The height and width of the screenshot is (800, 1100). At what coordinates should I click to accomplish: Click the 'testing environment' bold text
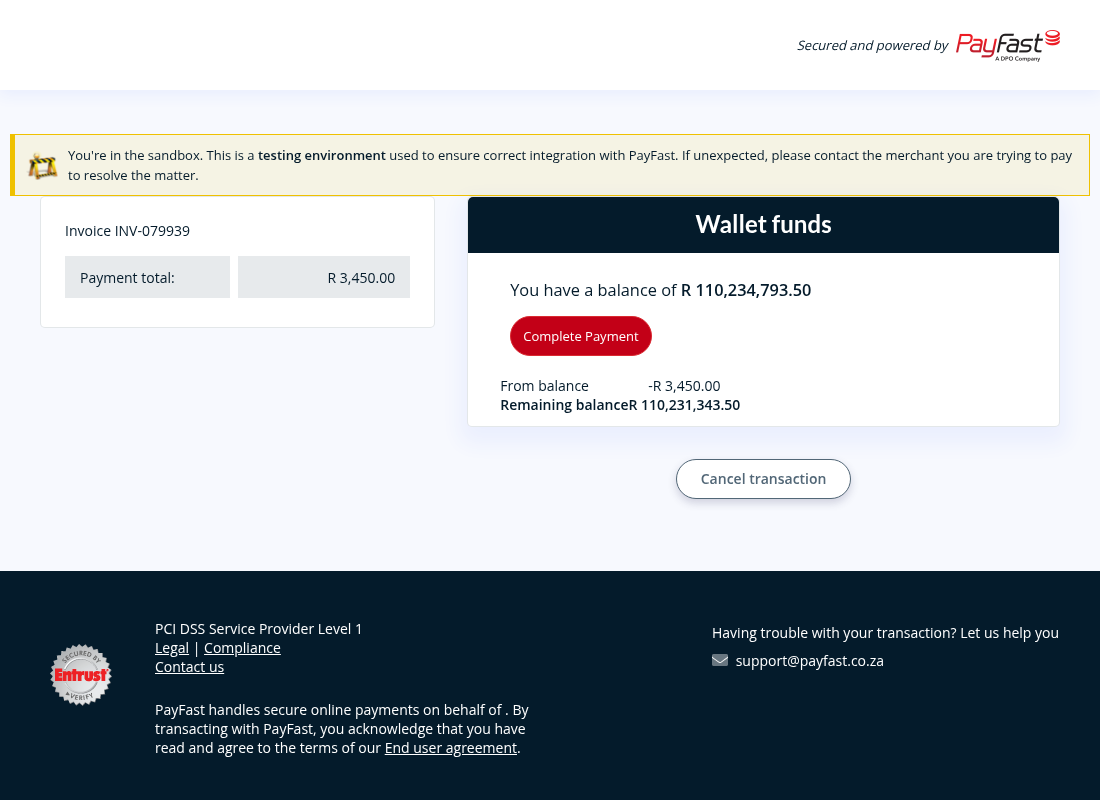click(x=321, y=156)
